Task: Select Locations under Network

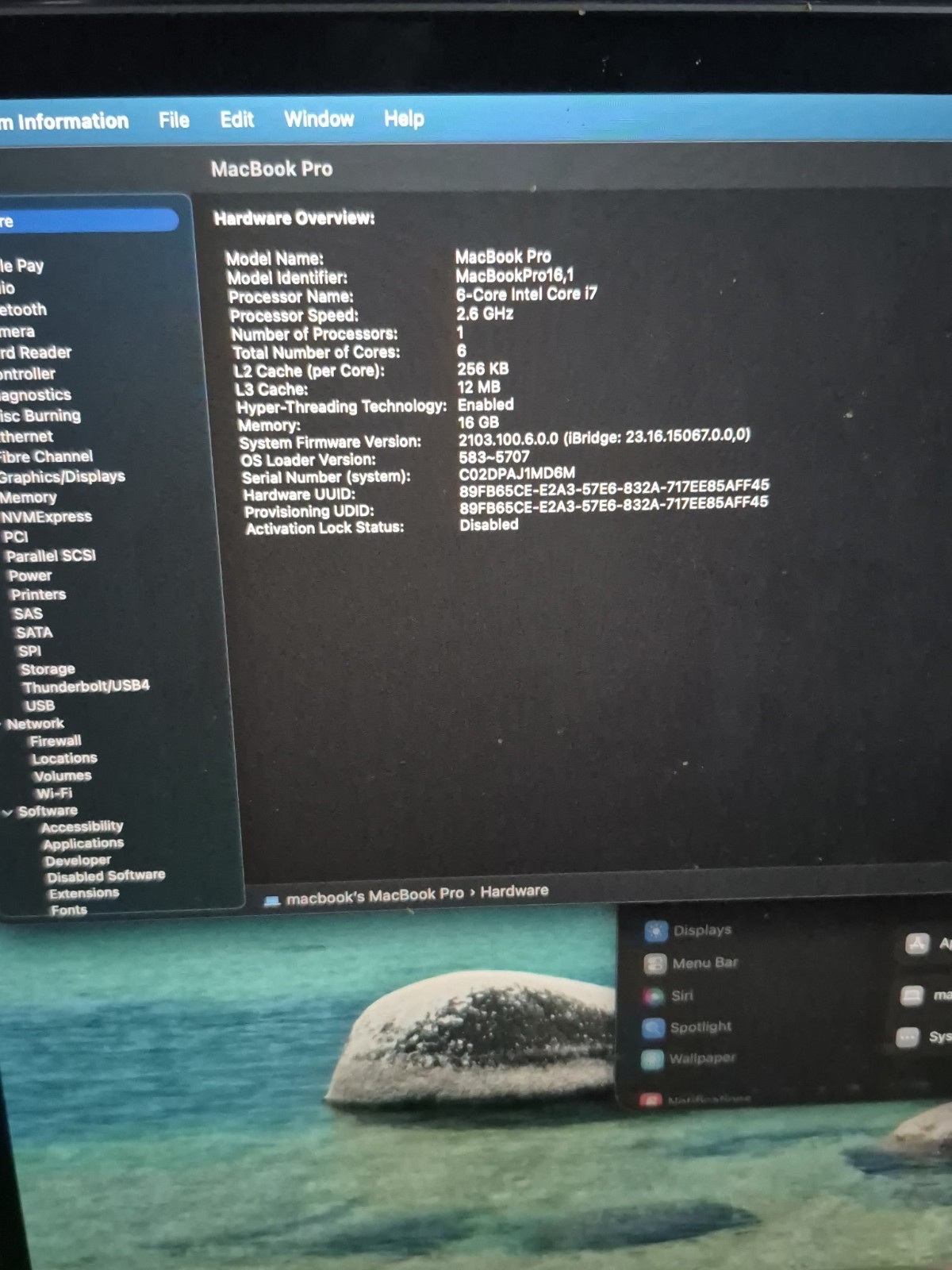Action: coord(64,759)
